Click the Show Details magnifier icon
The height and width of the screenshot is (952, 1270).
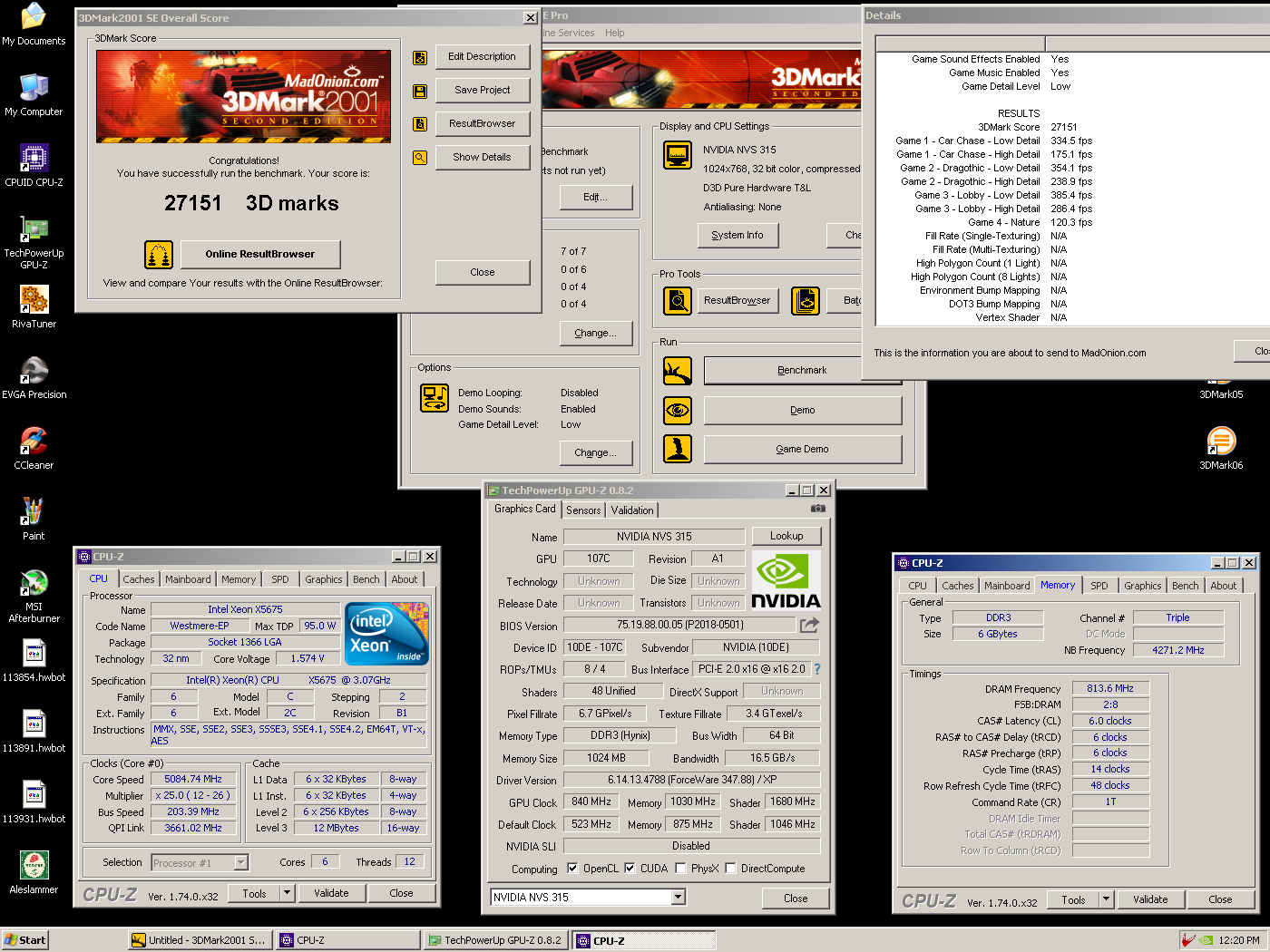click(x=420, y=158)
